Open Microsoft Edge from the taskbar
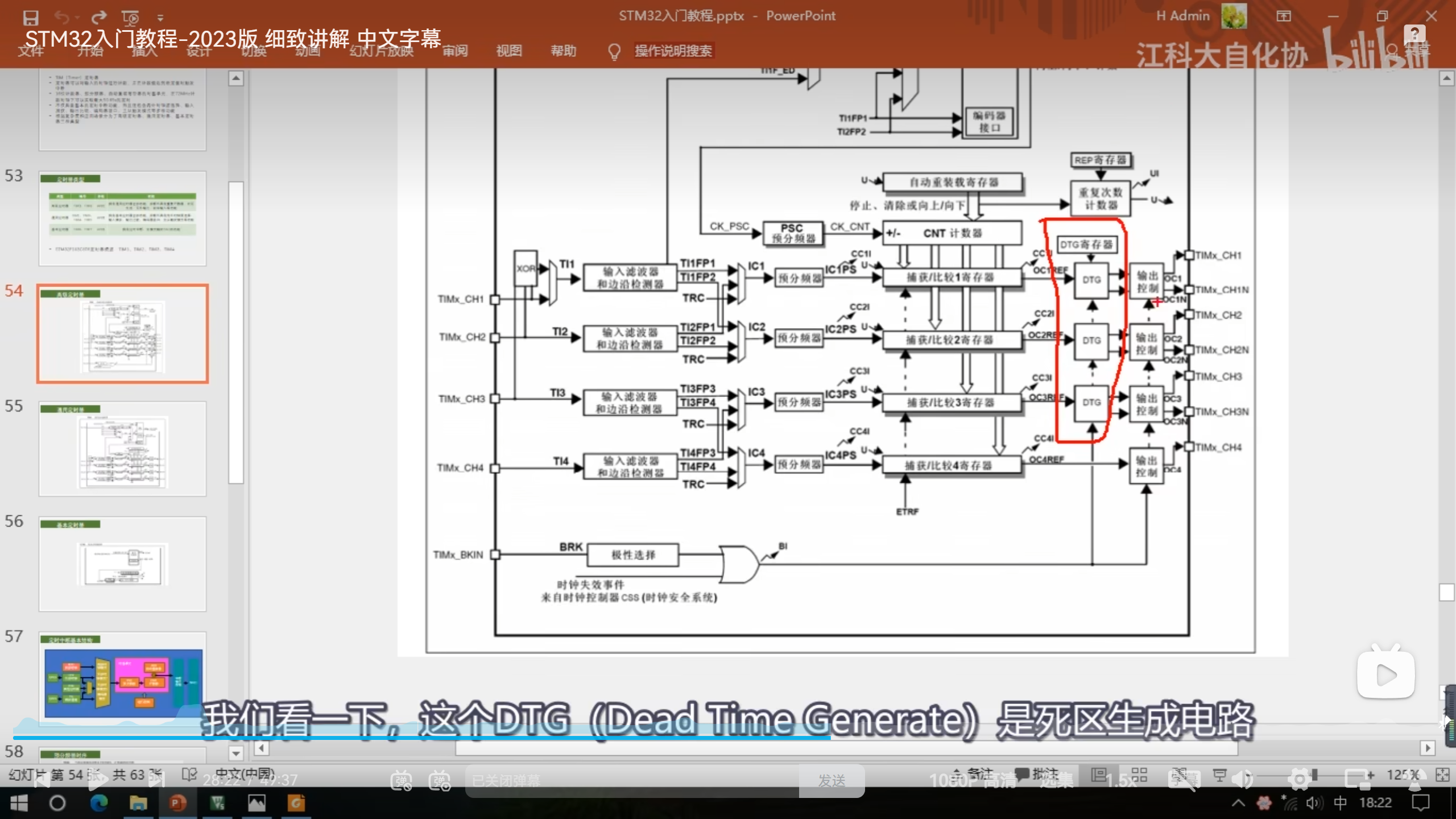This screenshot has height=819, width=1456. click(x=99, y=803)
